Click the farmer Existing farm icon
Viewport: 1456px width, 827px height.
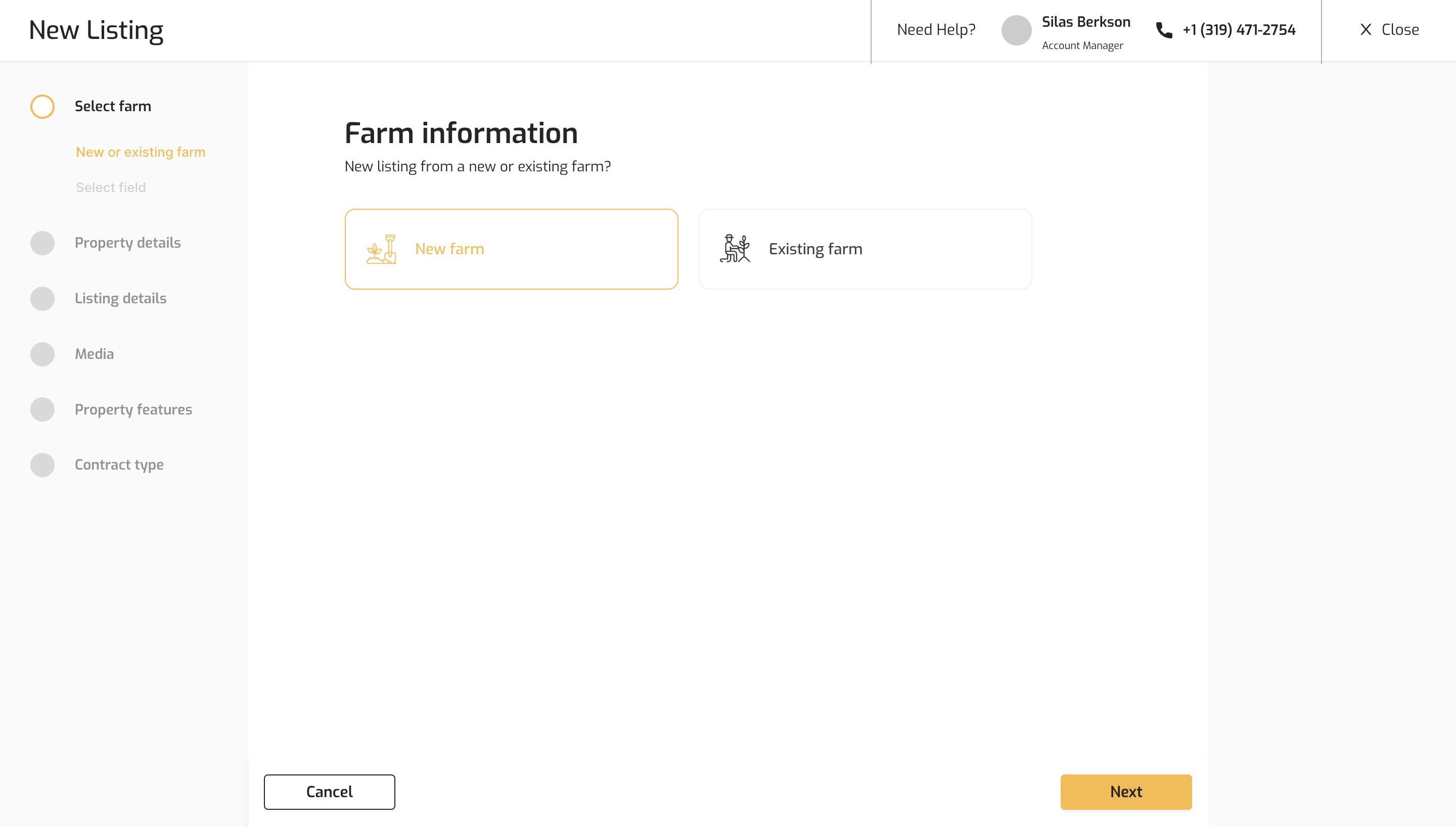pyautogui.click(x=735, y=249)
